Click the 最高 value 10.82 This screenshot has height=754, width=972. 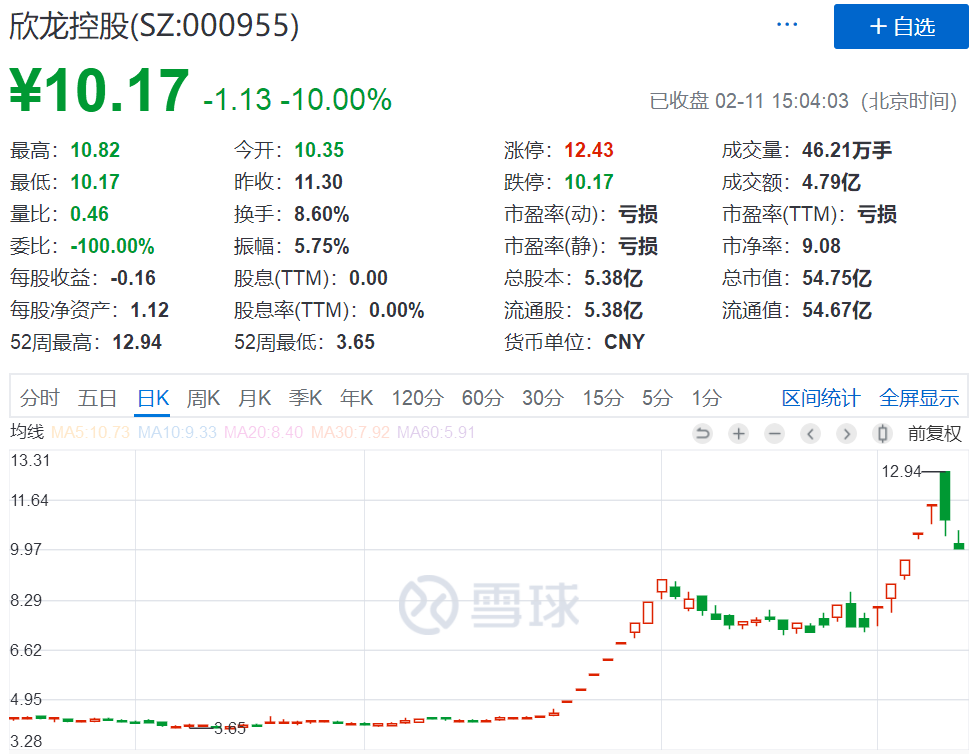pos(95,150)
